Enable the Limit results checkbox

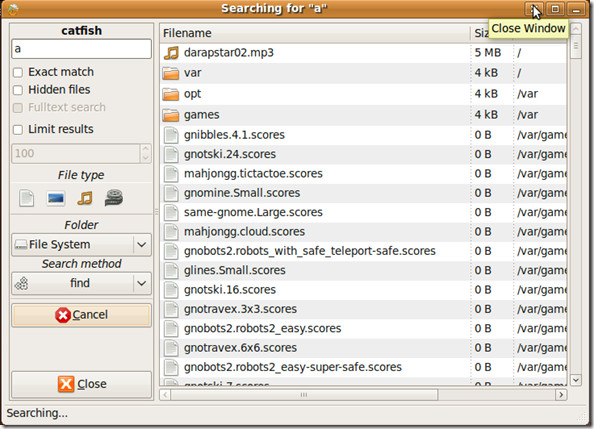[x=18, y=130]
